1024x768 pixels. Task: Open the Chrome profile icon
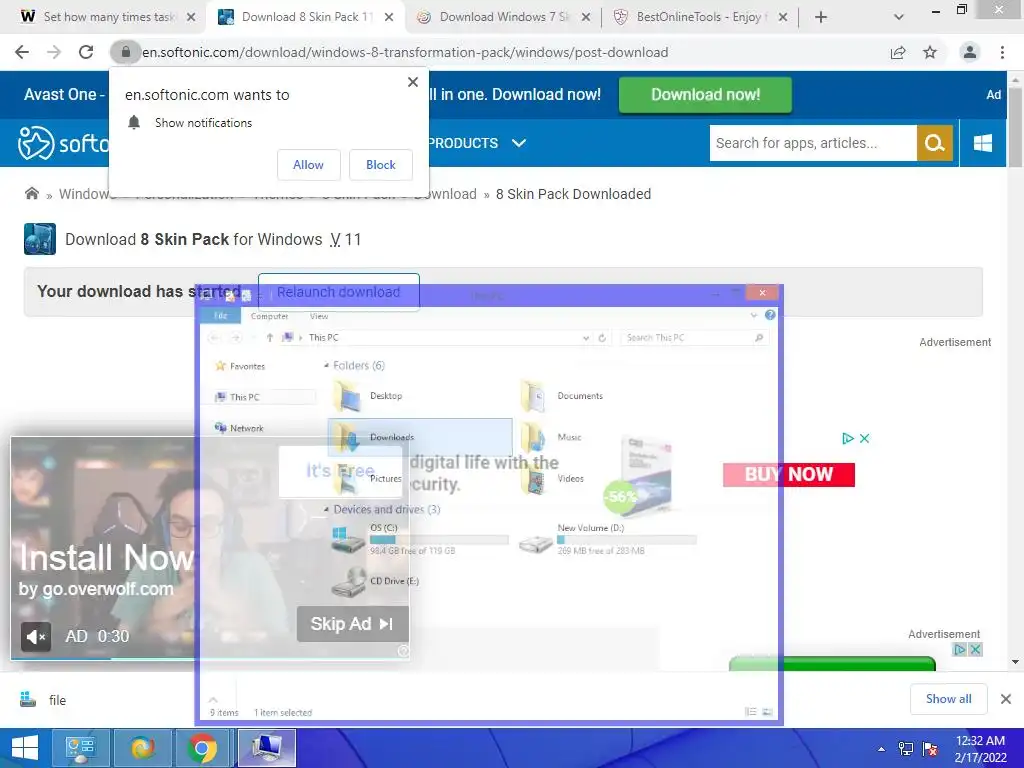click(x=970, y=52)
